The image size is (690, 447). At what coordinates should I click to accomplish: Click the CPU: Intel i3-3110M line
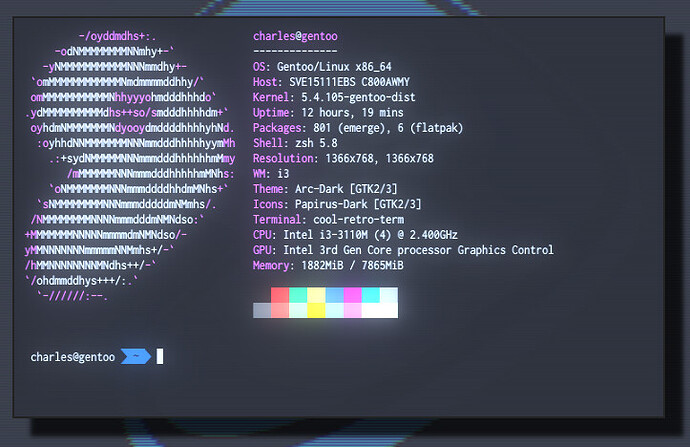tap(355, 235)
